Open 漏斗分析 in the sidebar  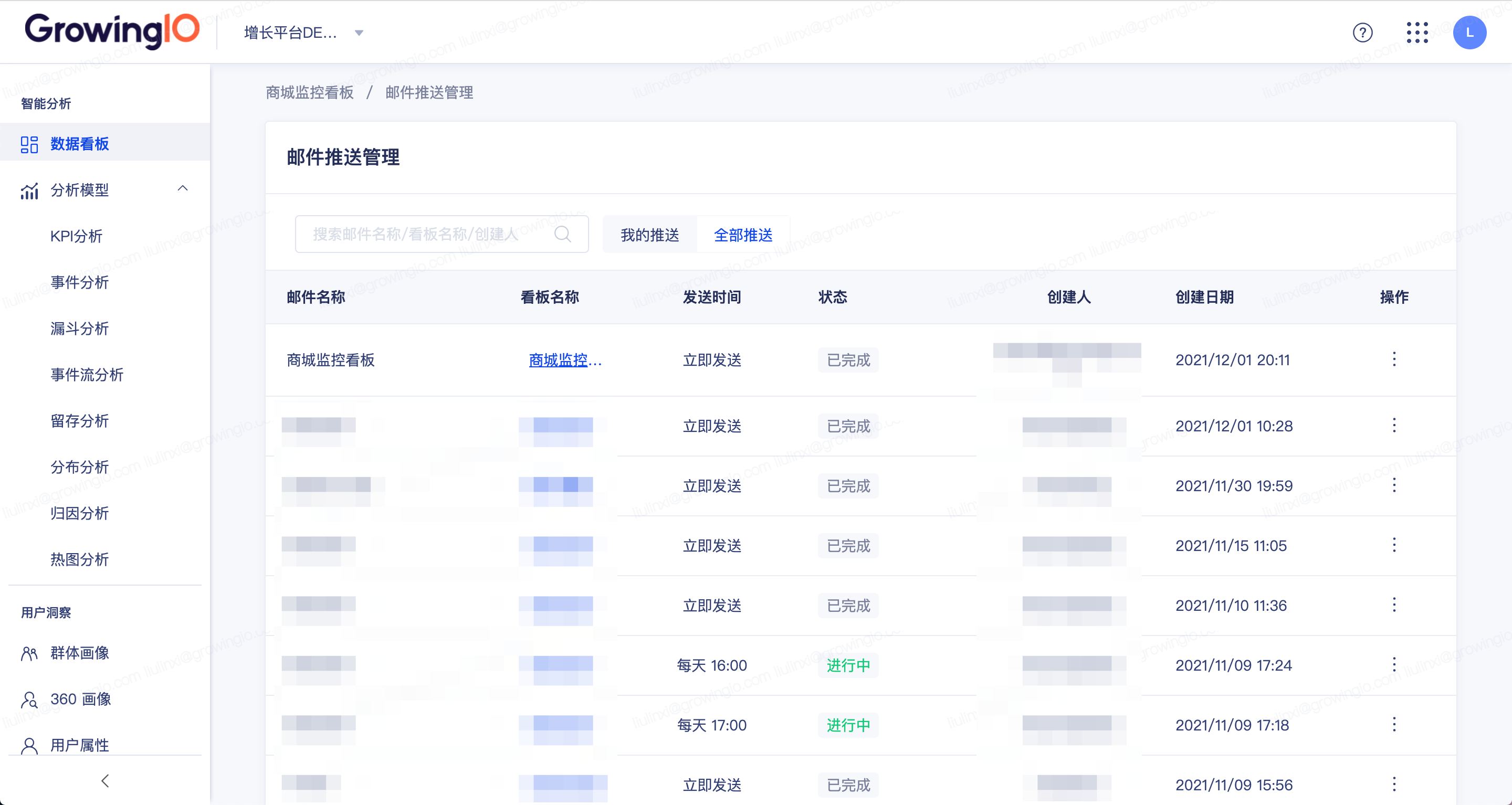point(79,329)
